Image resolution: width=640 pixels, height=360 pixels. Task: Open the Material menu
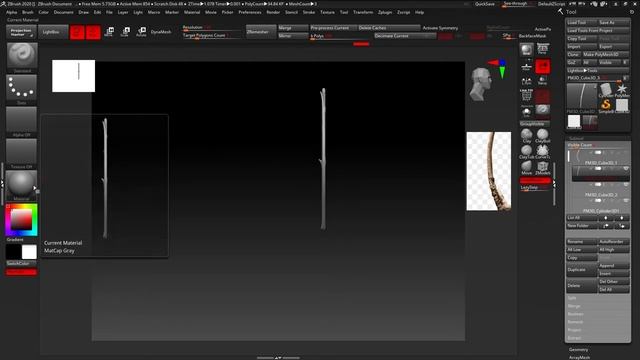coord(192,12)
